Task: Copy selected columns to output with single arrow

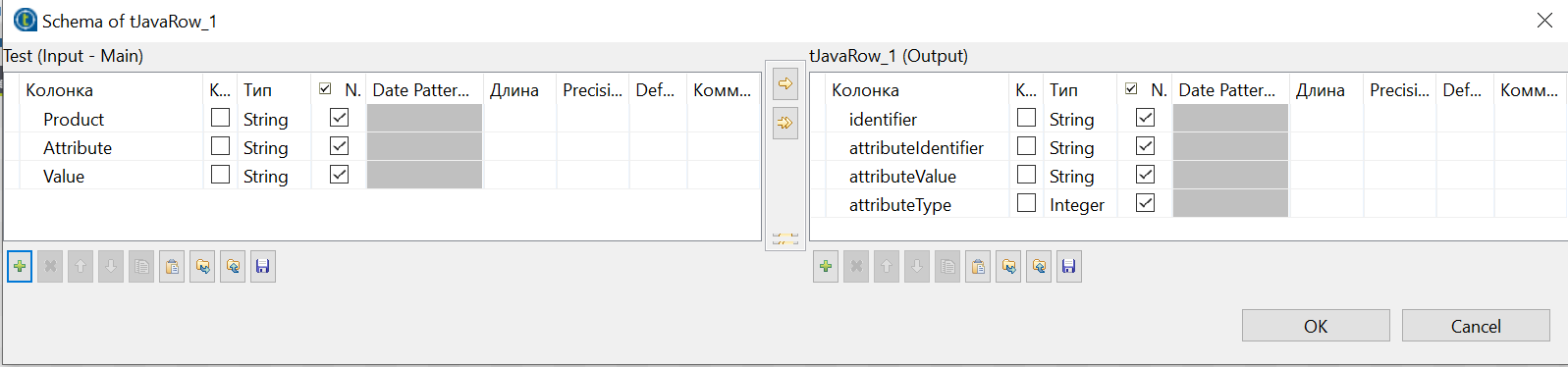Action: point(785,83)
